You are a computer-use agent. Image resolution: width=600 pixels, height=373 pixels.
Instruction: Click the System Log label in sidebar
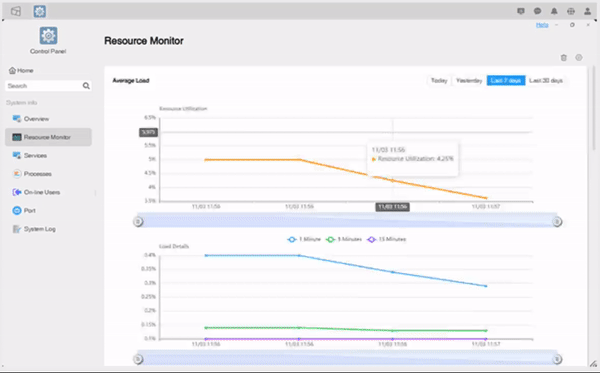[40, 229]
